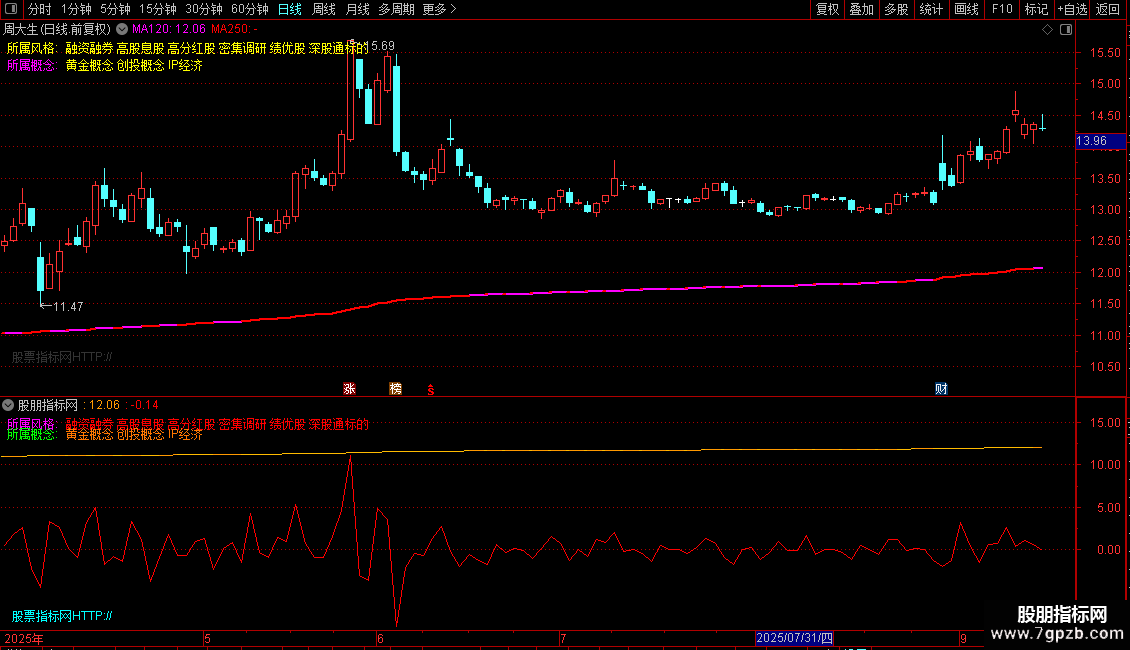Click the MA120: 12.06 indicator value
This screenshot has height=650, width=1130.
click(x=169, y=30)
